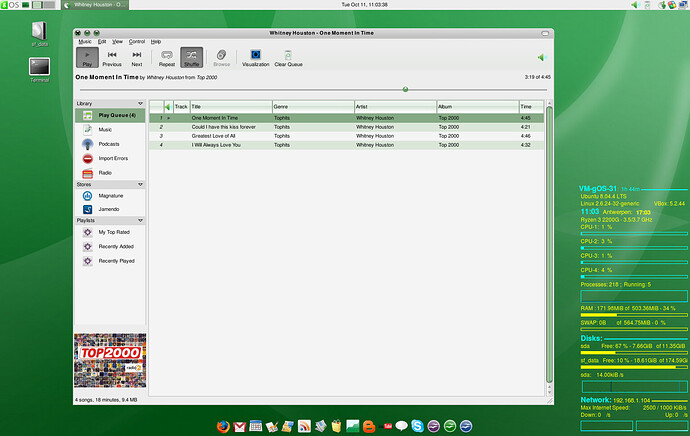Clear Queue via the toolbar button
Viewport: 690px width, 436px height.
click(288, 58)
